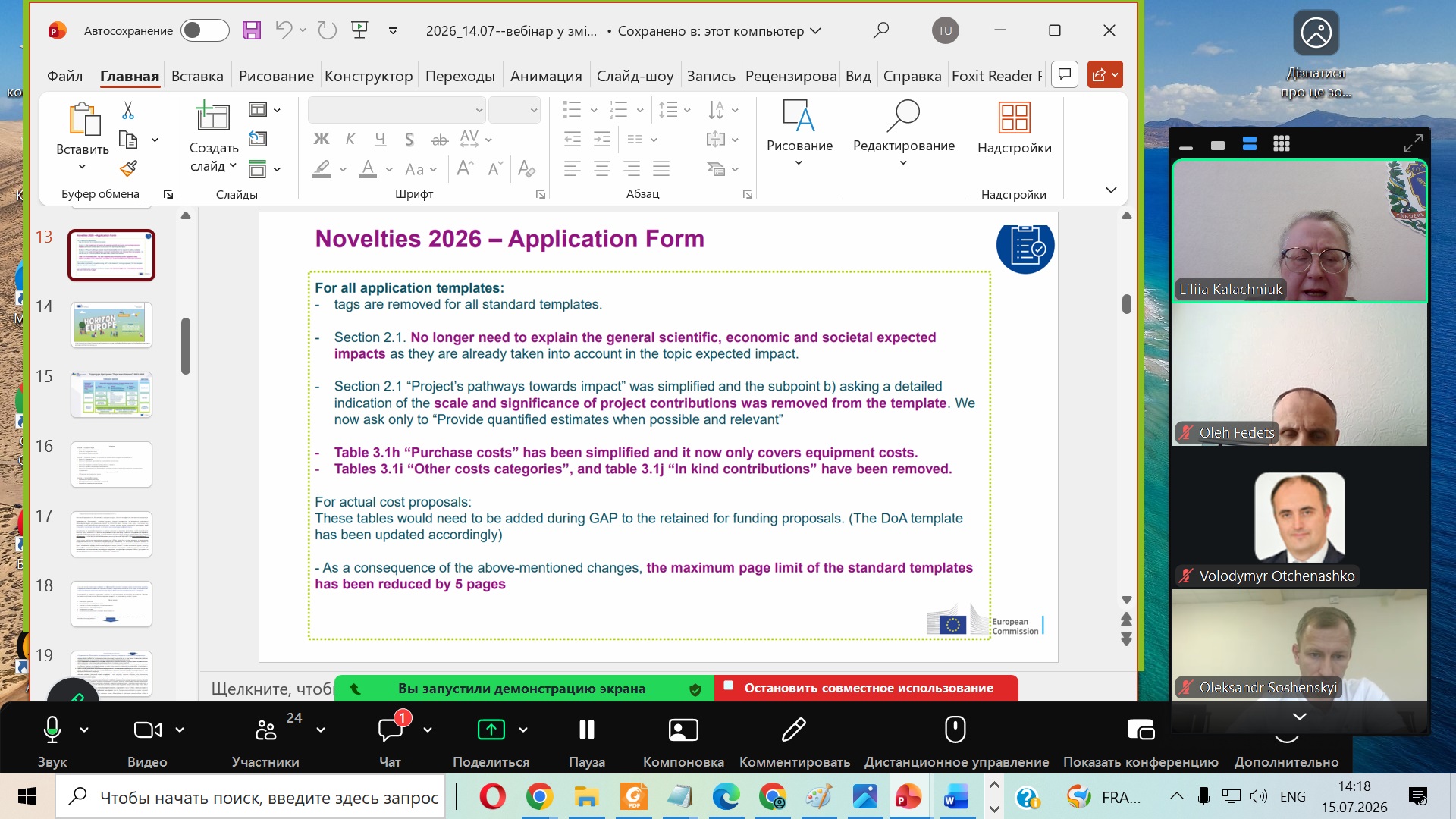1456x819 pixels.
Task: Open font name combo box
Action: click(397, 110)
